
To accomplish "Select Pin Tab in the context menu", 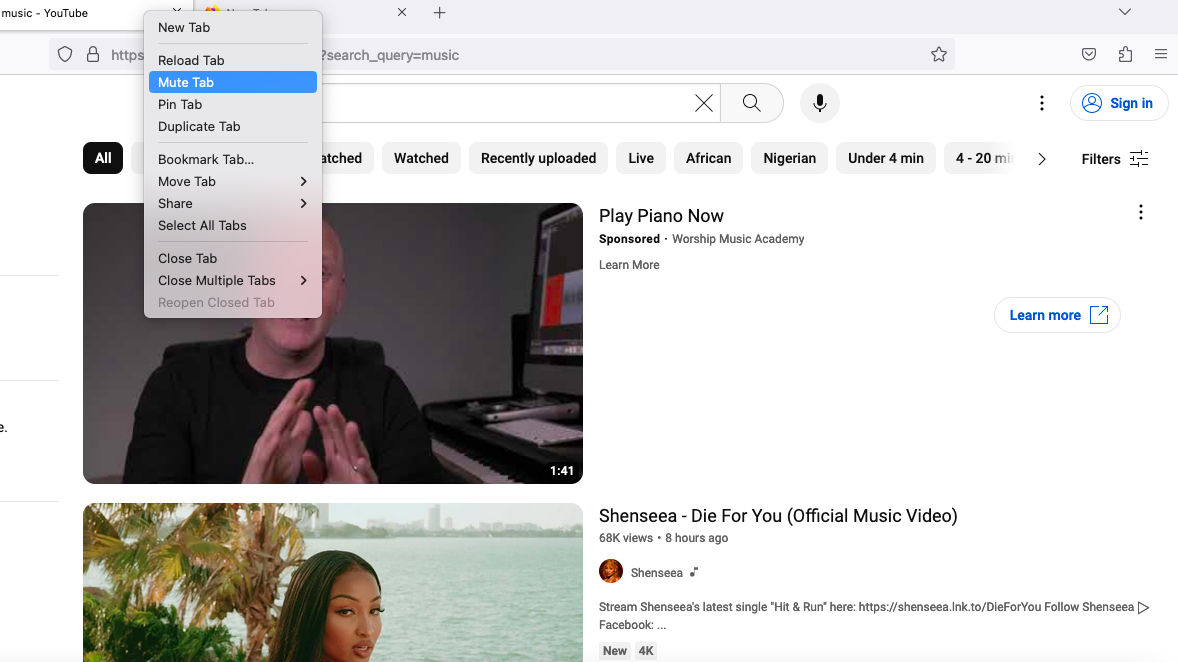I will 233,104.
